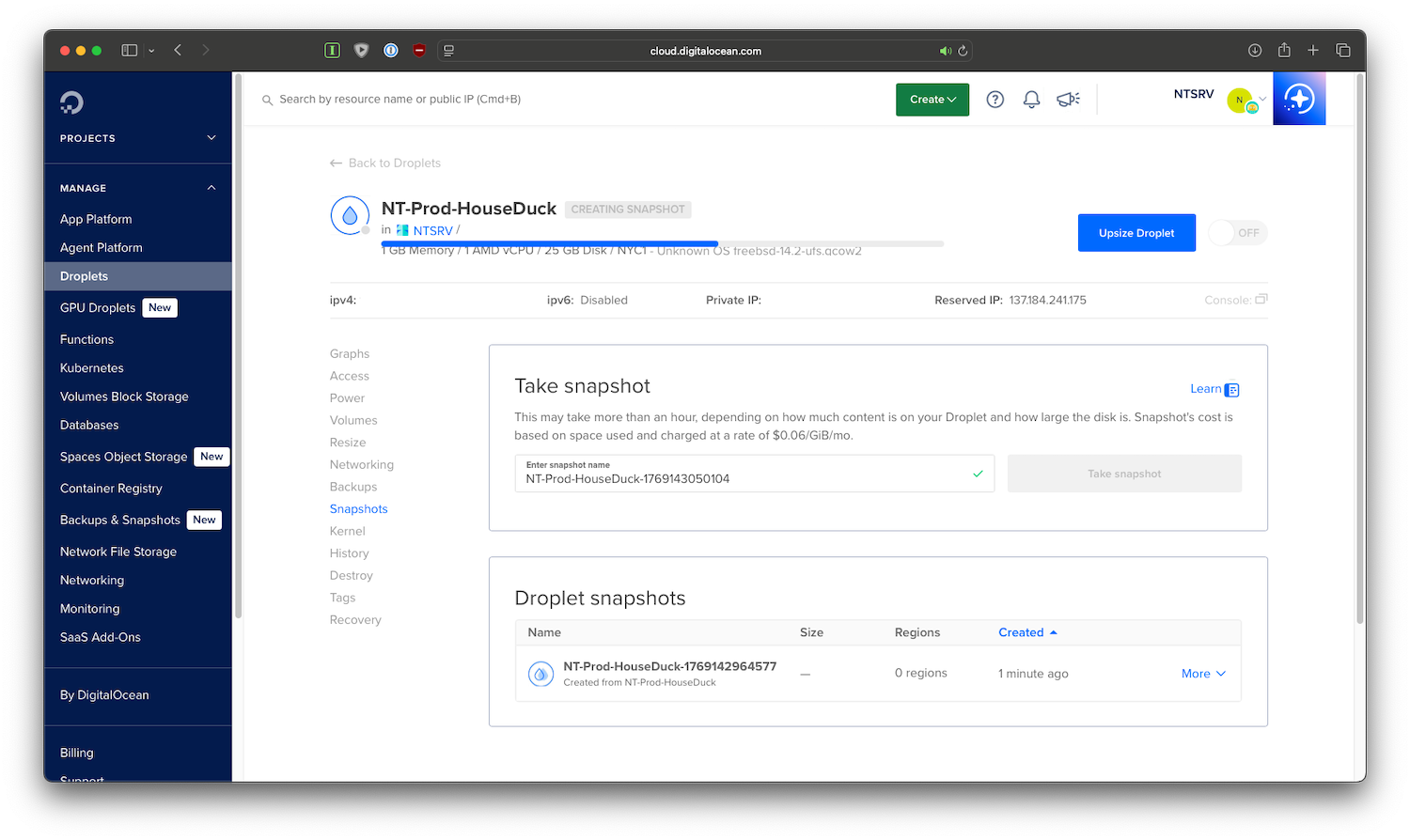Click the announcements megaphone icon
Image resolution: width=1410 pixels, height=840 pixels.
pos(1068,100)
